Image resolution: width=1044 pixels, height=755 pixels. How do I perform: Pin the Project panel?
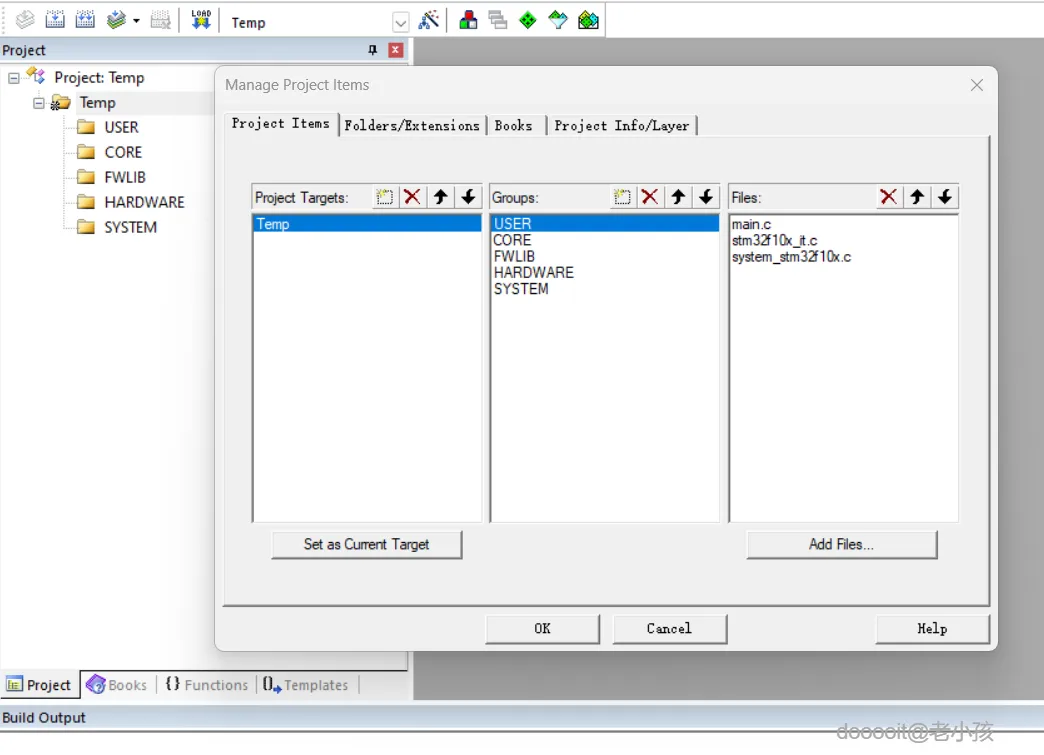point(372,50)
